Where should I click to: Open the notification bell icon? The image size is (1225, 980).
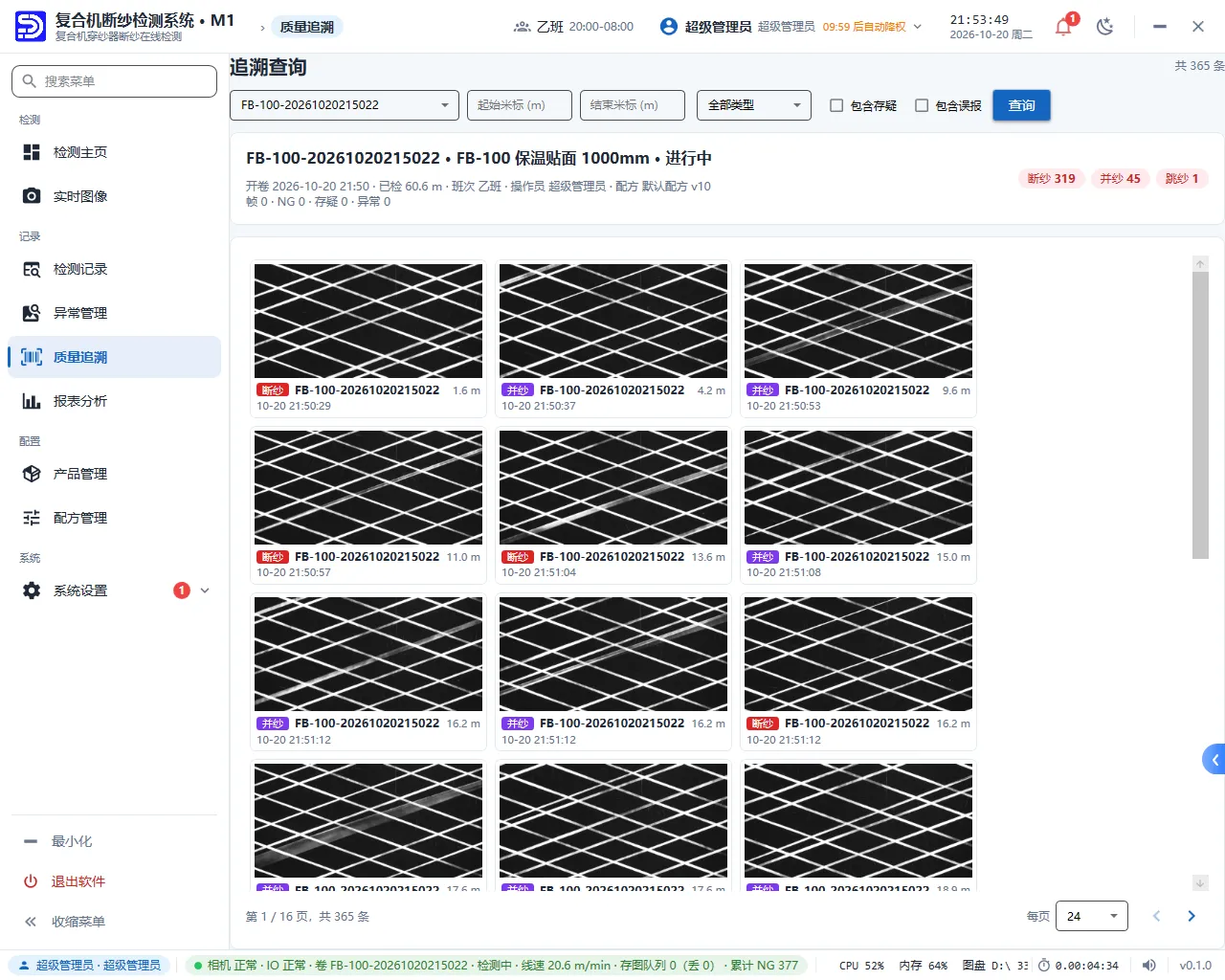[x=1063, y=27]
